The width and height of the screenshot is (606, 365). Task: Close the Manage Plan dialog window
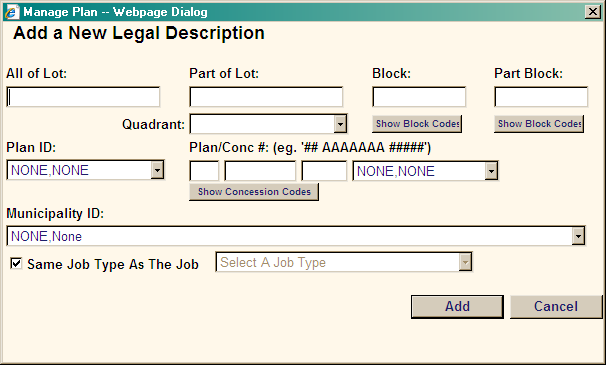pyautogui.click(x=593, y=12)
